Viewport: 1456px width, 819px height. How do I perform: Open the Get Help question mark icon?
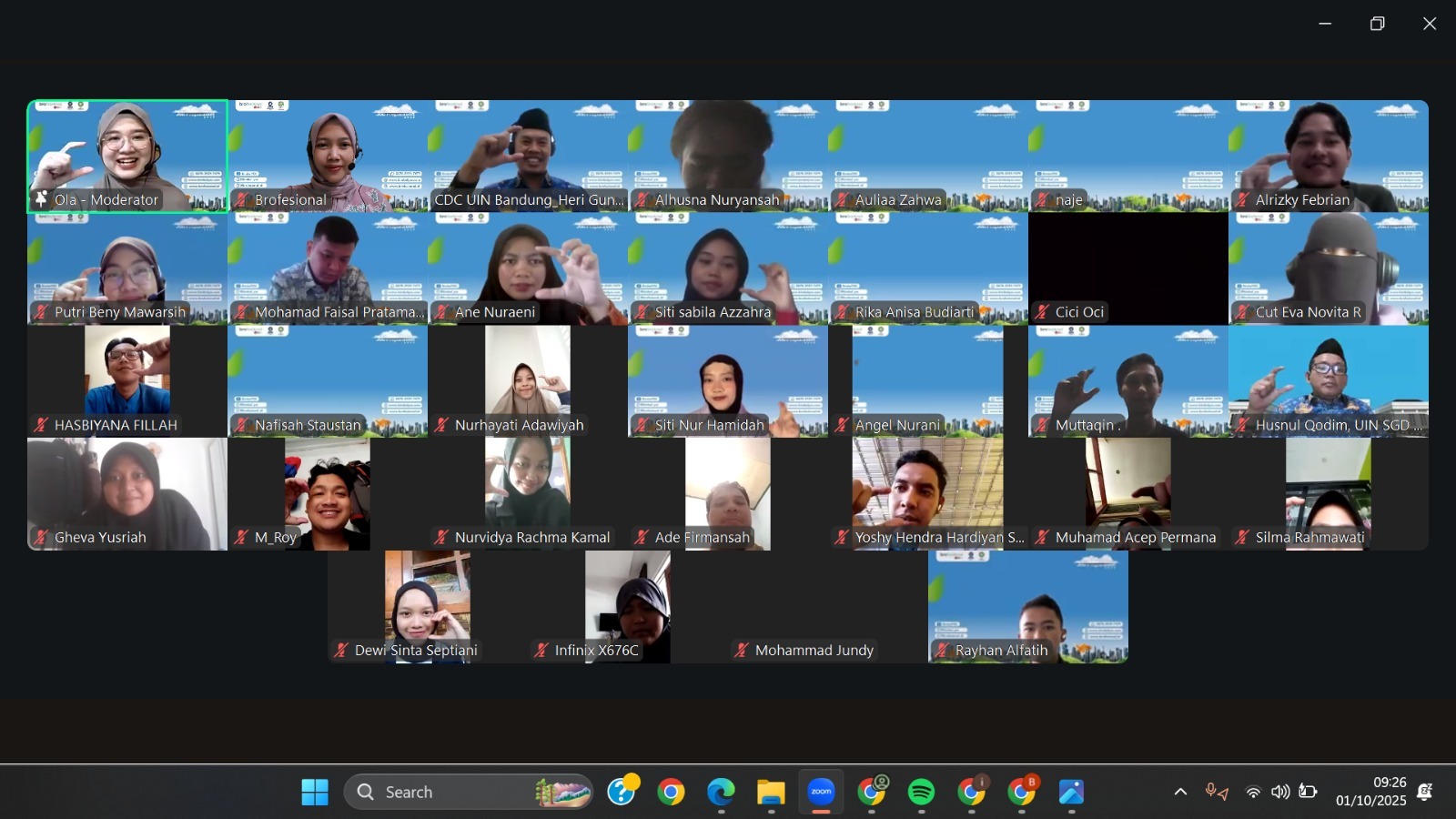622,792
